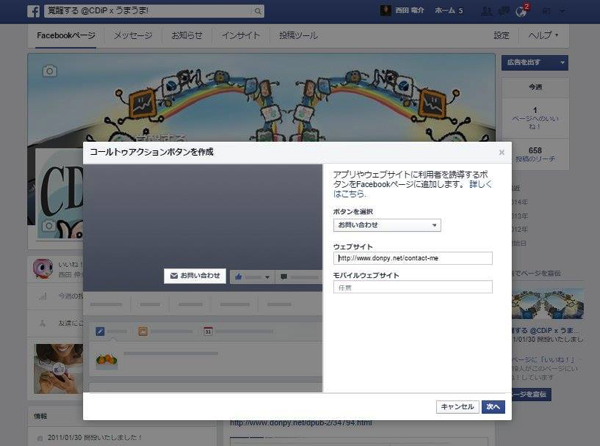Switch to インサイト tab
Viewport: 600px width, 446px height.
241,36
